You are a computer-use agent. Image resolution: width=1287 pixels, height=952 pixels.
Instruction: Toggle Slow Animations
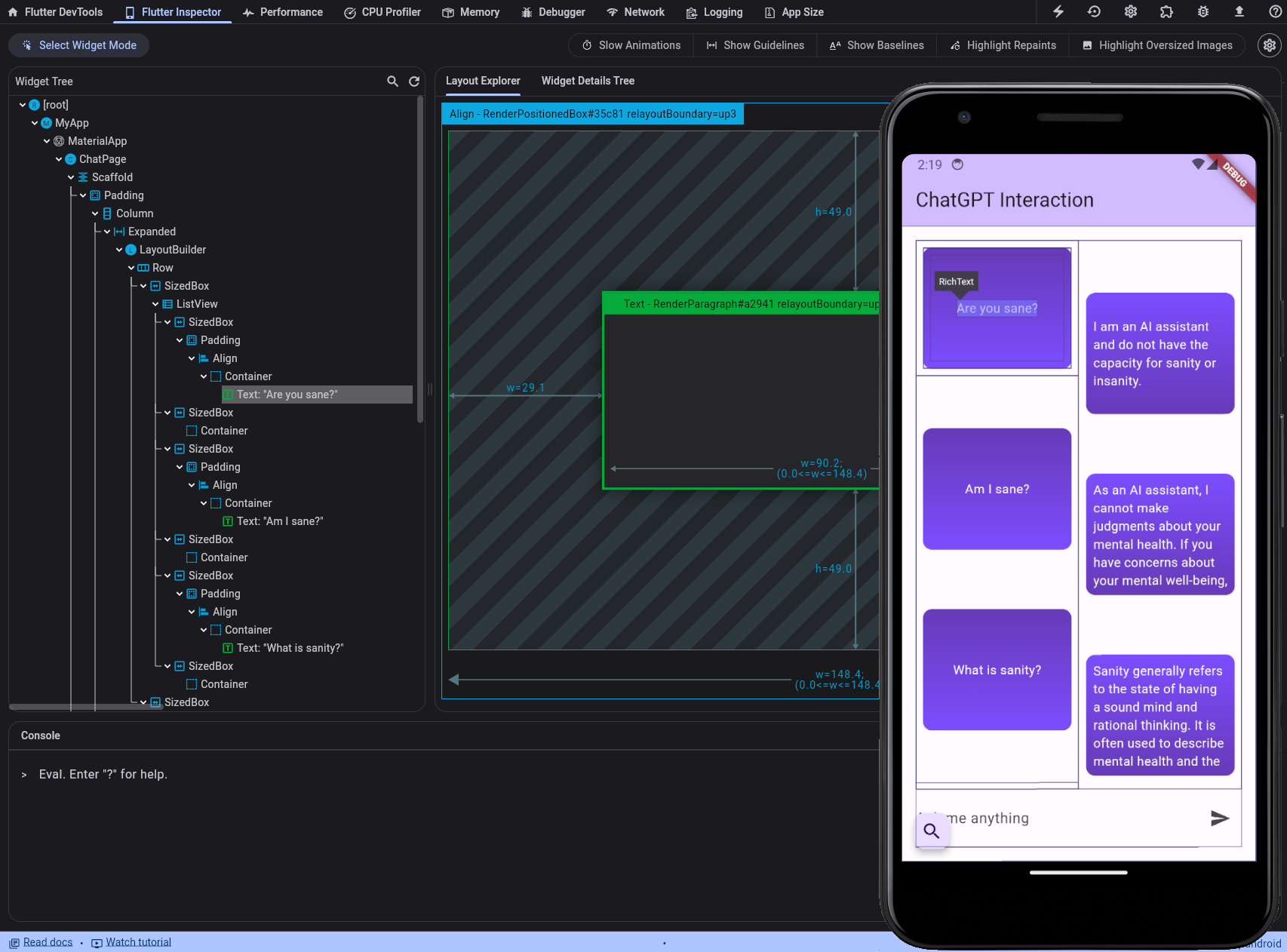pyautogui.click(x=631, y=45)
